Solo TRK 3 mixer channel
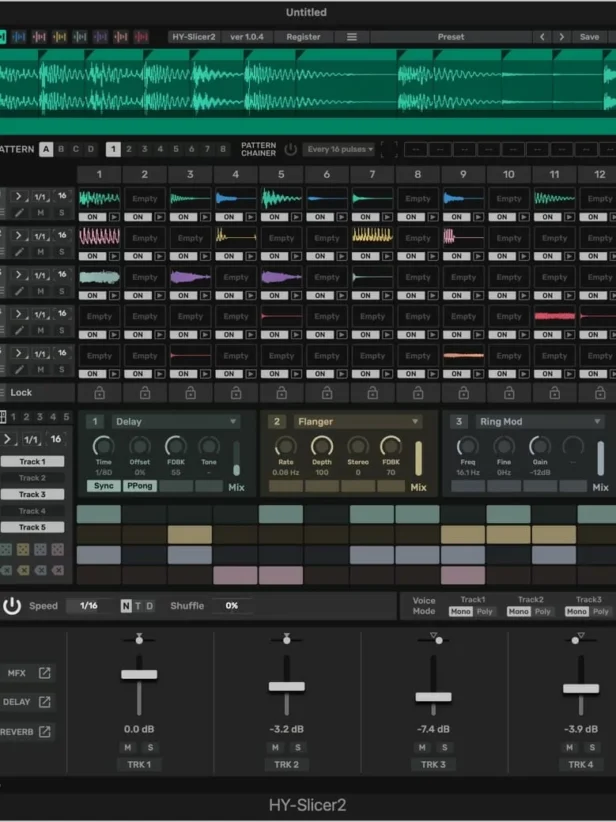 [x=445, y=748]
